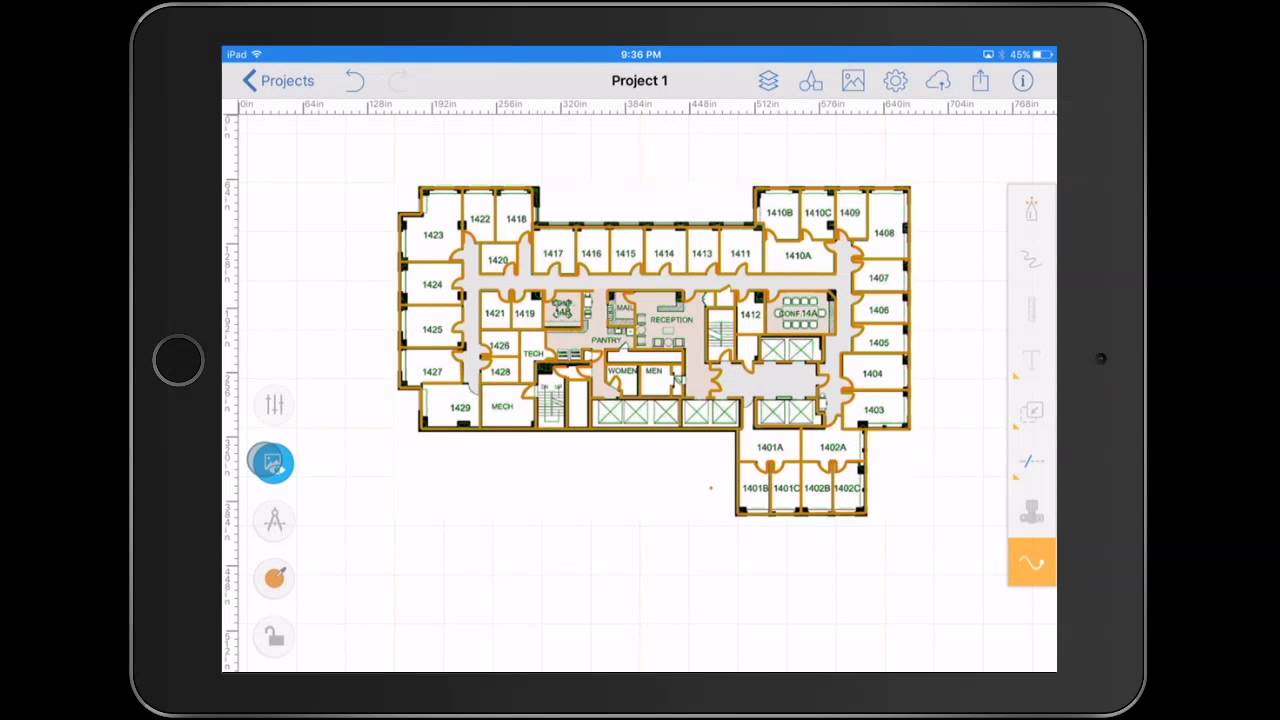Viewport: 1280px width, 720px height.
Task: Select room 1401A on floor plan
Action: [x=770, y=448]
